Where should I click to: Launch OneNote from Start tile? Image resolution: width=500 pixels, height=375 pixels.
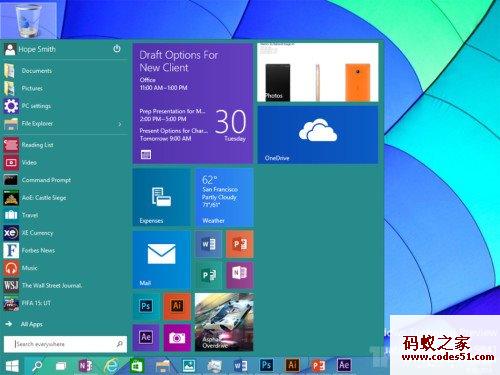pyautogui.click(x=240, y=275)
